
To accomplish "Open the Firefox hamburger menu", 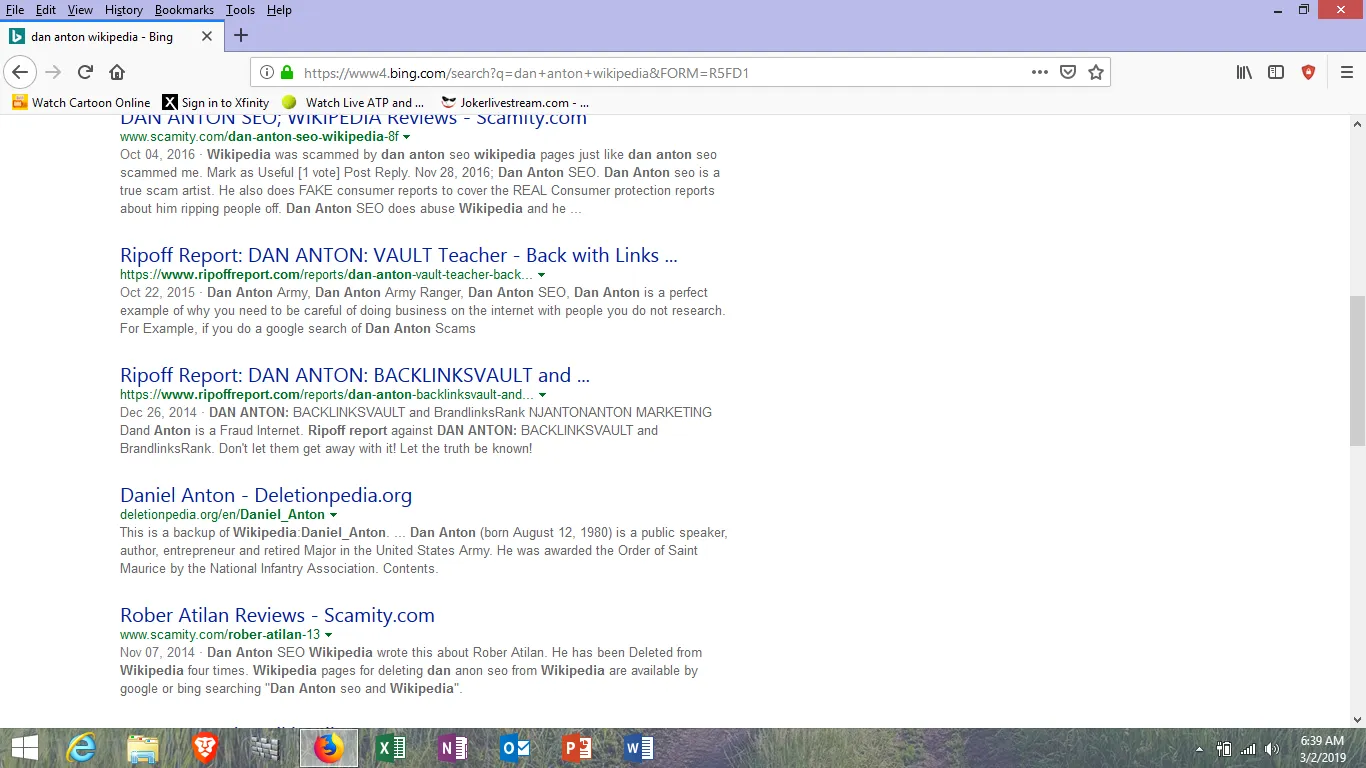I will point(1347,72).
